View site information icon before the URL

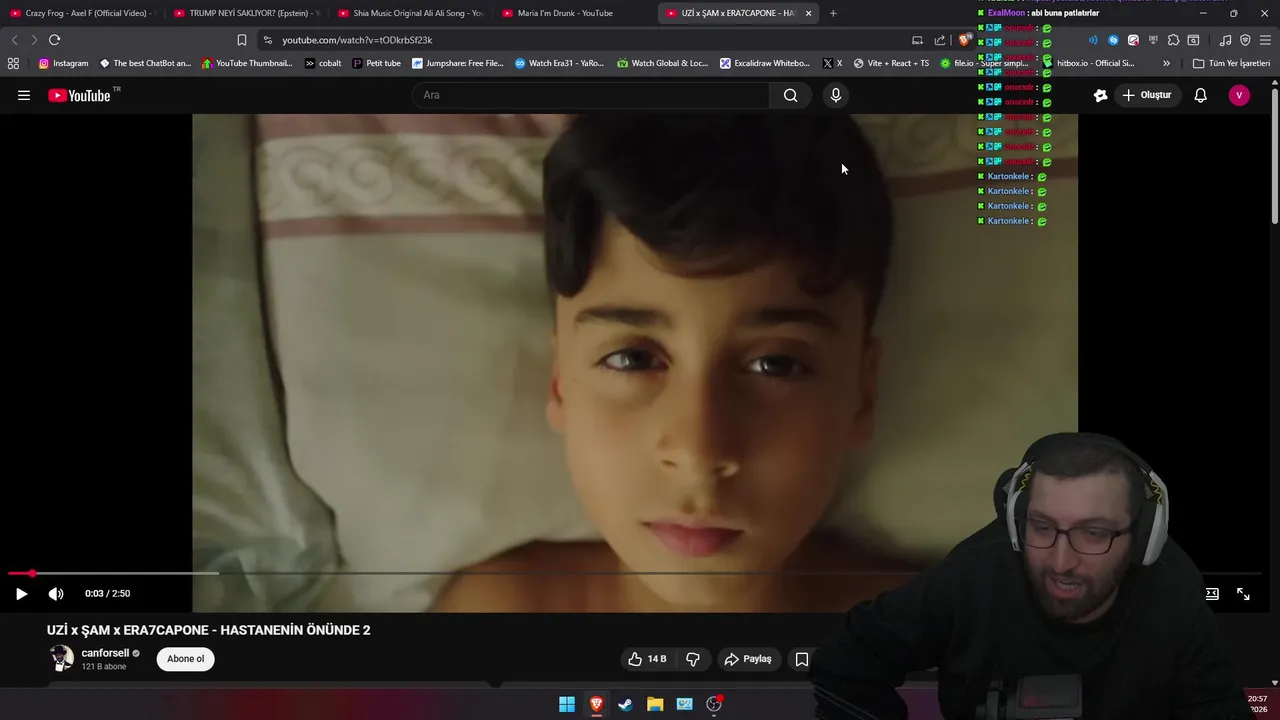click(x=267, y=40)
